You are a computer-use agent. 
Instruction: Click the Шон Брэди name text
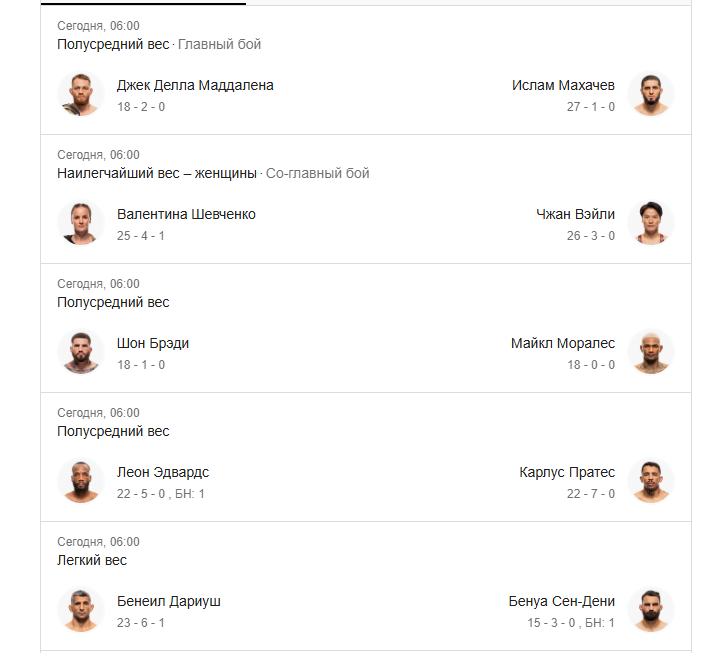click(153, 344)
